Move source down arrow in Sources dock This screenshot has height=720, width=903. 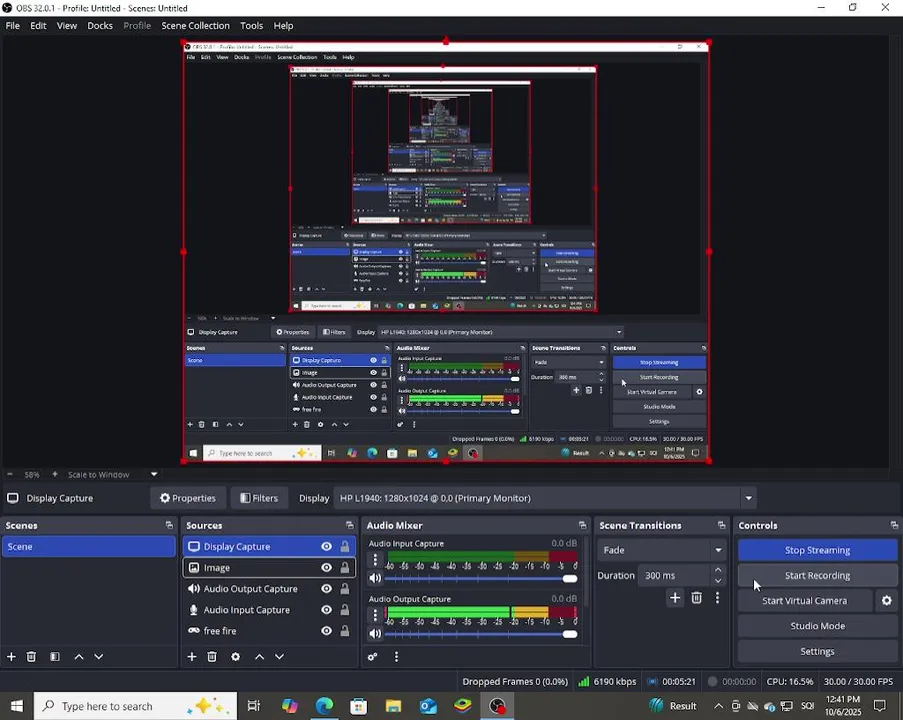(x=279, y=657)
